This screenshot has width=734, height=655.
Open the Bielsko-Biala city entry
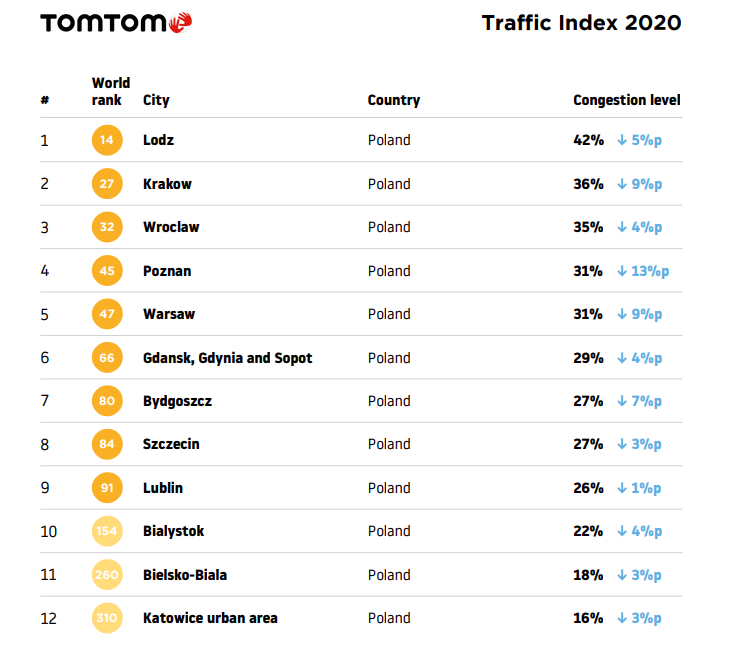pyautogui.click(x=184, y=575)
